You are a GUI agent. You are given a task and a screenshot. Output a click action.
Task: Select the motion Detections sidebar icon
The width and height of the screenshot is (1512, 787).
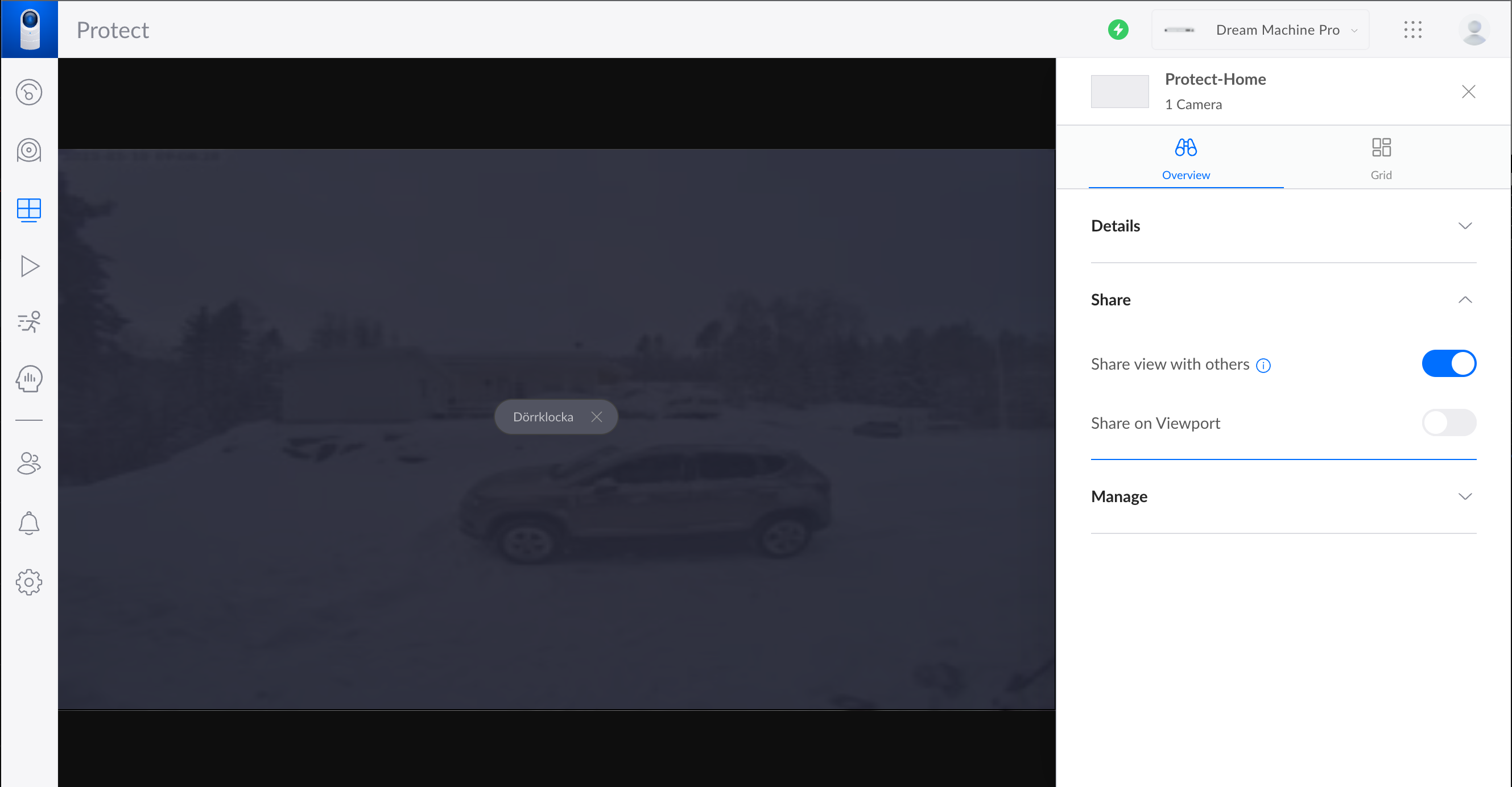(29, 322)
